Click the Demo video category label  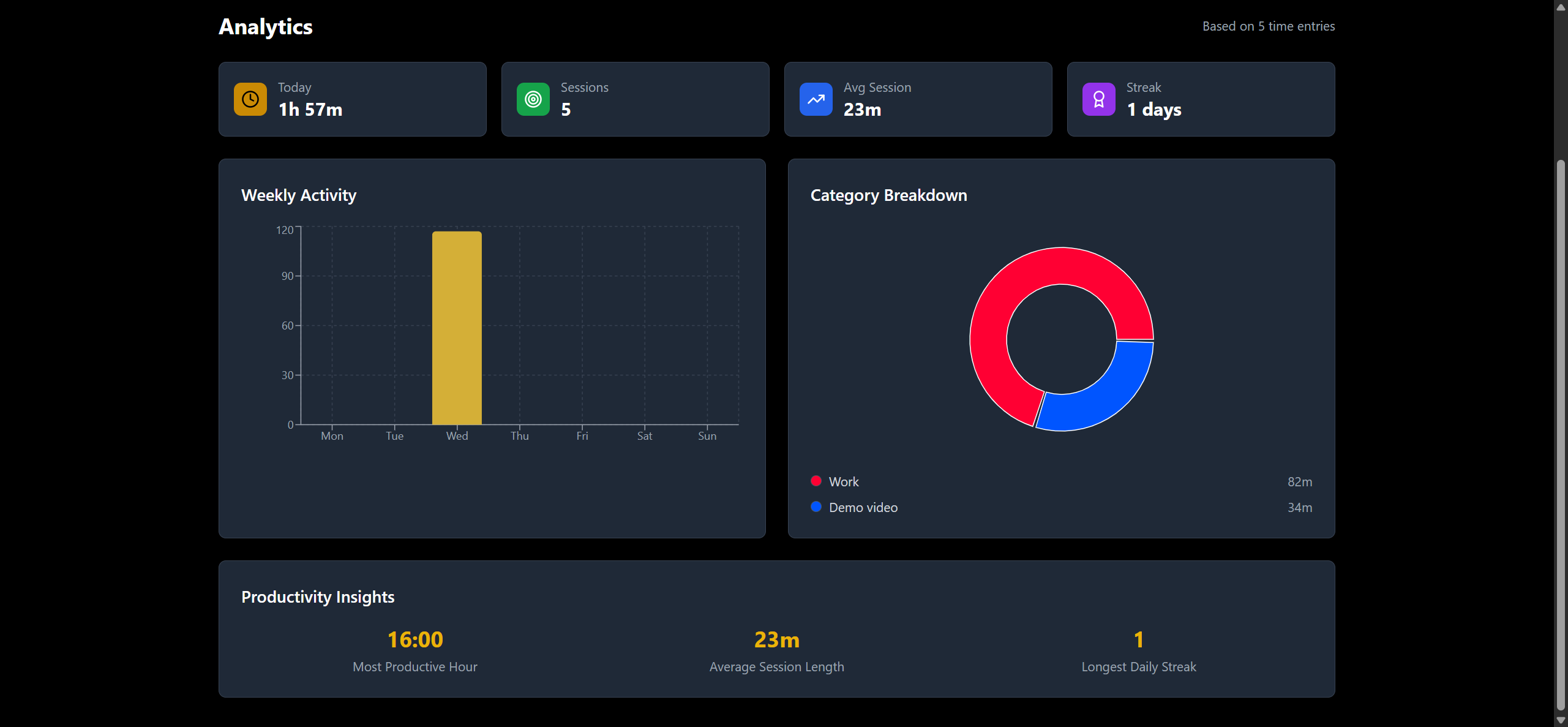[863, 508]
